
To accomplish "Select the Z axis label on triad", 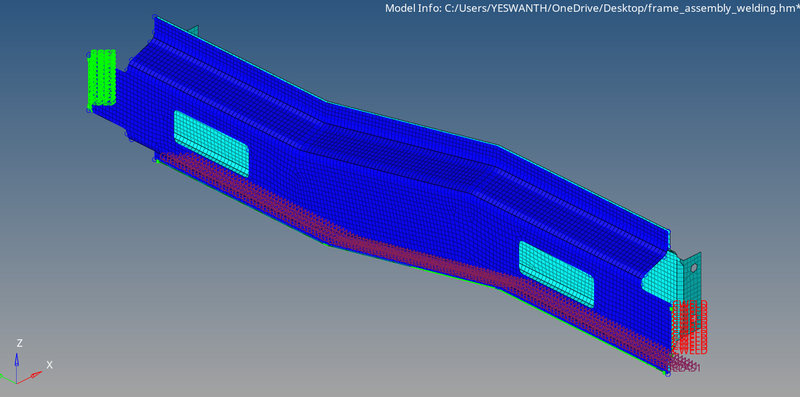I will click(x=19, y=342).
